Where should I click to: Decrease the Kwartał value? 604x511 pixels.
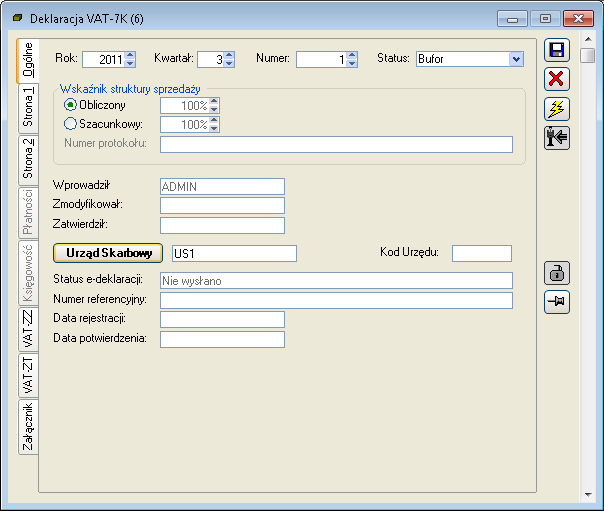coord(229,63)
